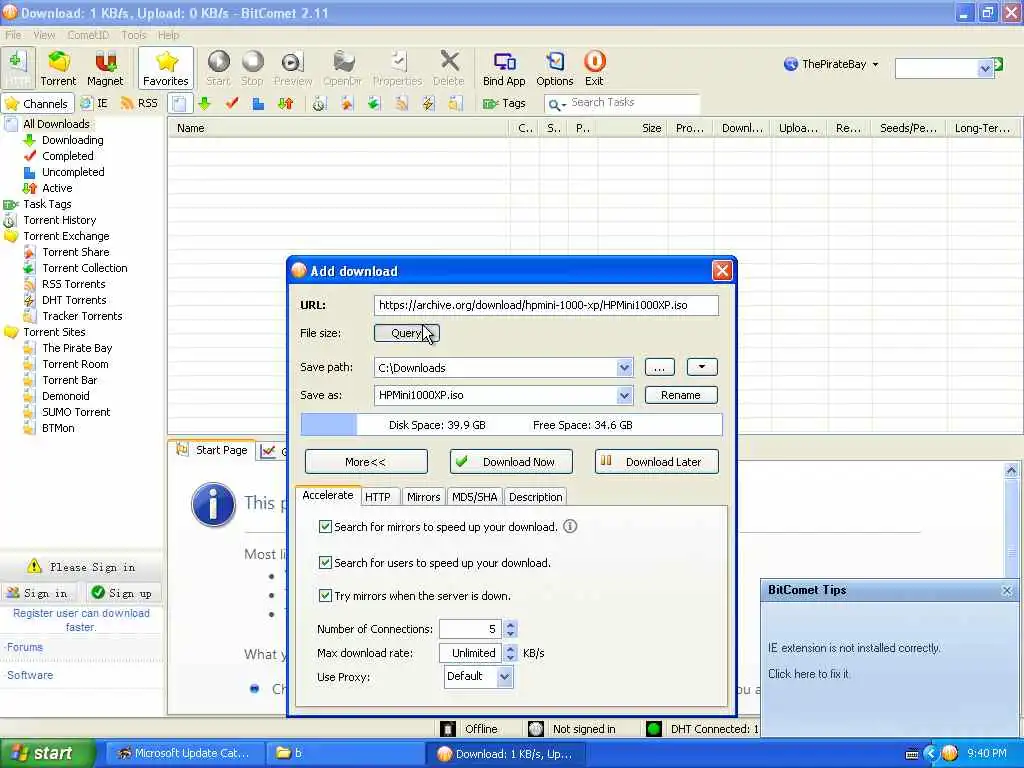Image resolution: width=1024 pixels, height=768 pixels.
Task: Click the Channels star button
Action: click(x=37, y=103)
